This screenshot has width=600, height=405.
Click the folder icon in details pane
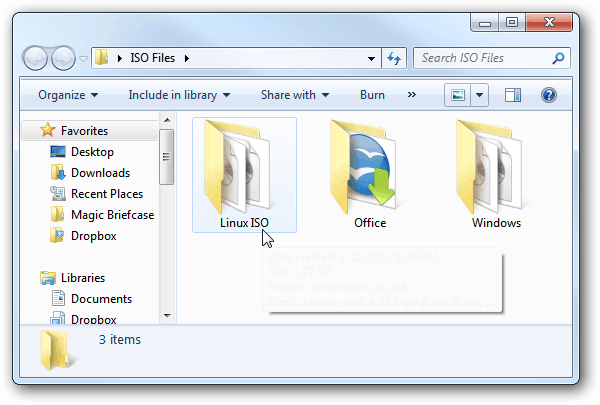coord(57,350)
